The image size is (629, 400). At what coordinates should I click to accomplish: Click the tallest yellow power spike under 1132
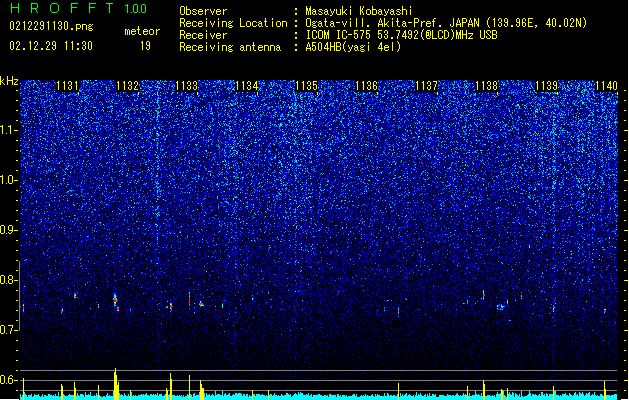pos(116,384)
